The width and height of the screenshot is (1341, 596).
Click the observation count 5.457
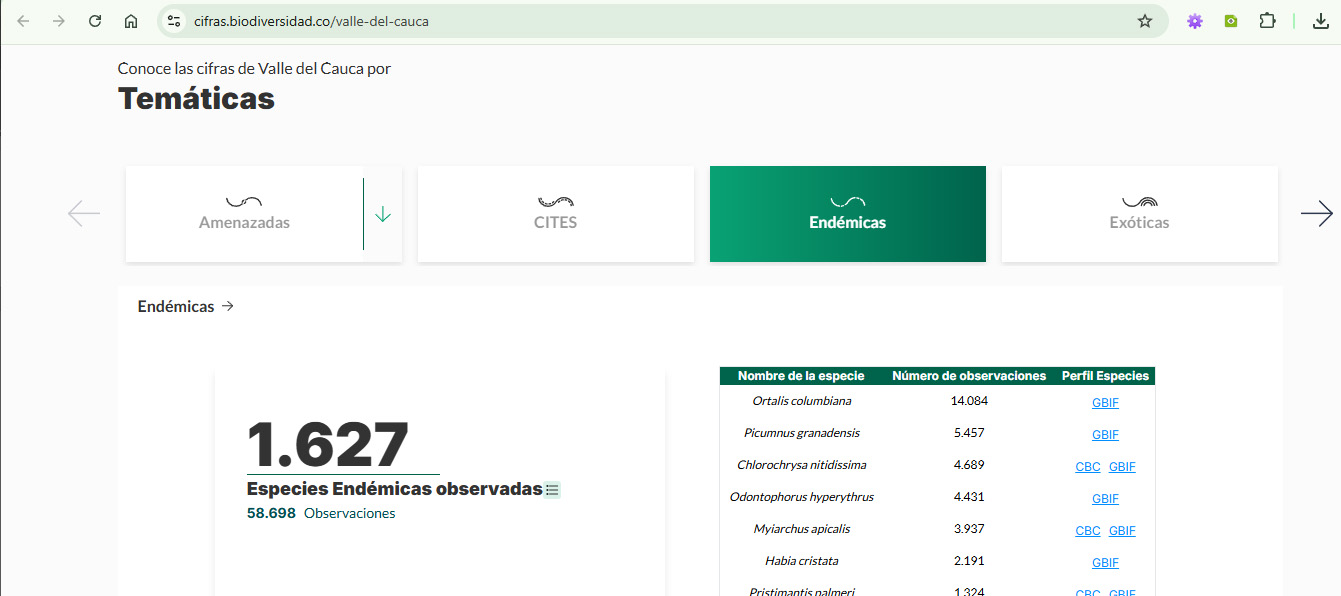coord(969,433)
